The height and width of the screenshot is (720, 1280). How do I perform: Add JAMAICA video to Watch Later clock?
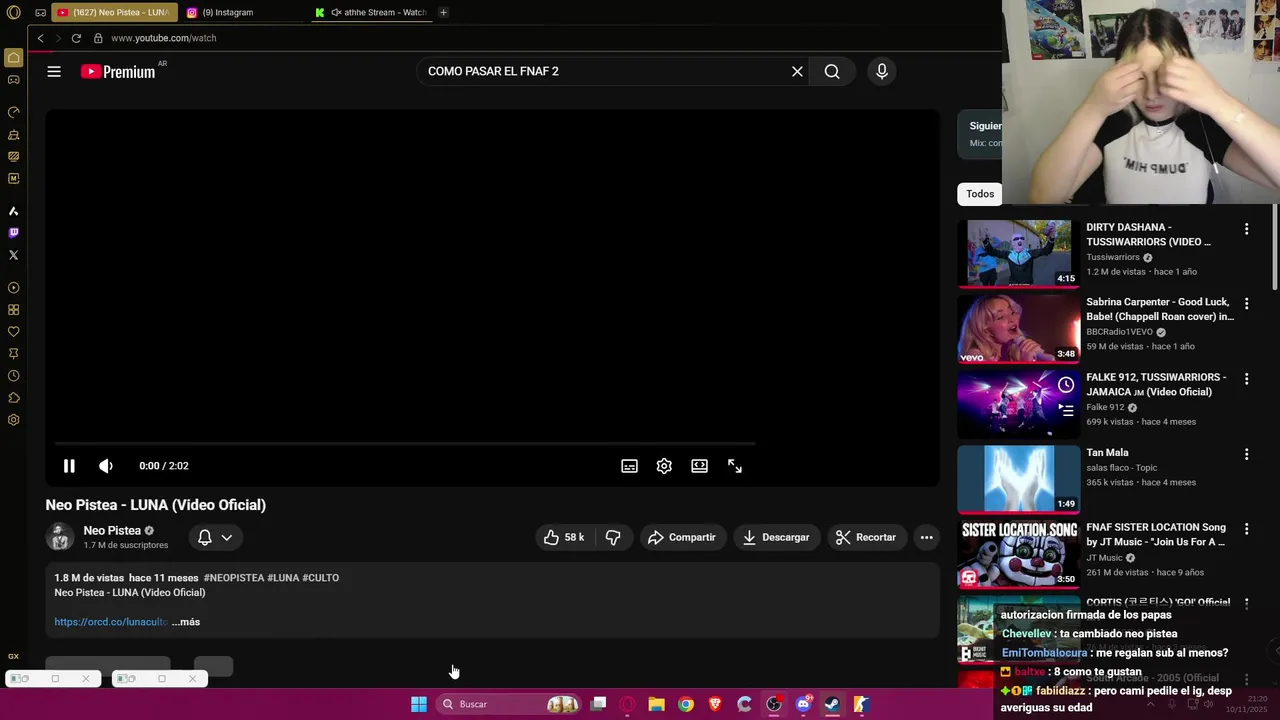pos(1066,385)
